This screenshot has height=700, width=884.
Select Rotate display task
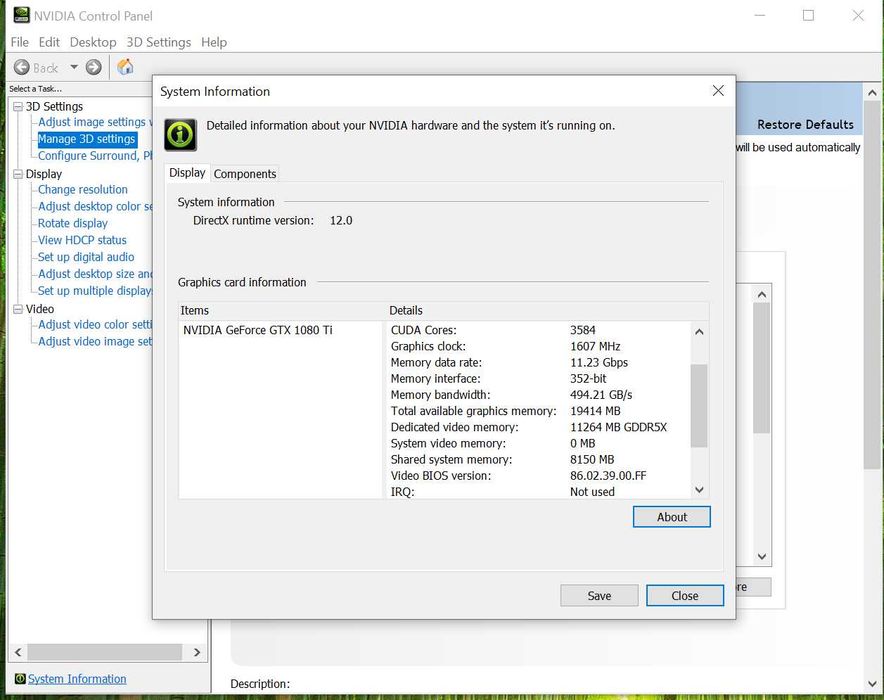coord(72,223)
